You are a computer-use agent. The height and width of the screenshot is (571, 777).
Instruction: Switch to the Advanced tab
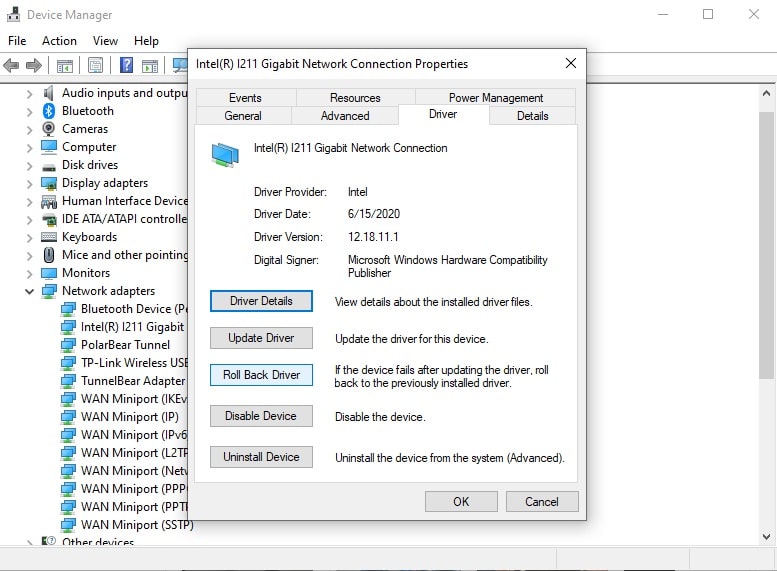click(345, 115)
